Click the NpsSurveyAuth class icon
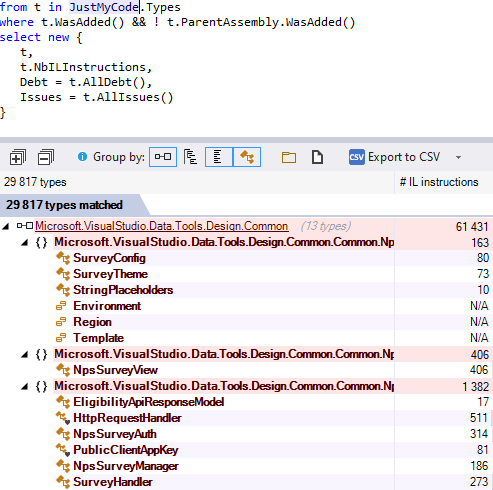This screenshot has width=493, height=490. click(63, 434)
